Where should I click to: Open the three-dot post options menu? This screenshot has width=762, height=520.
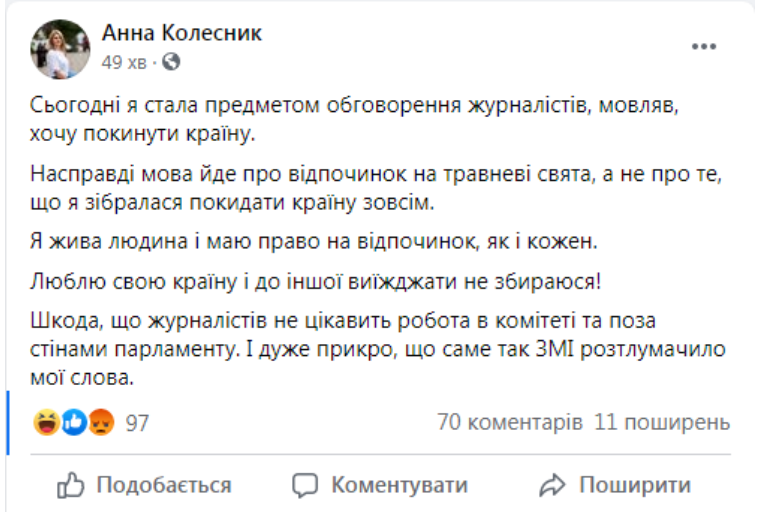[x=705, y=48]
